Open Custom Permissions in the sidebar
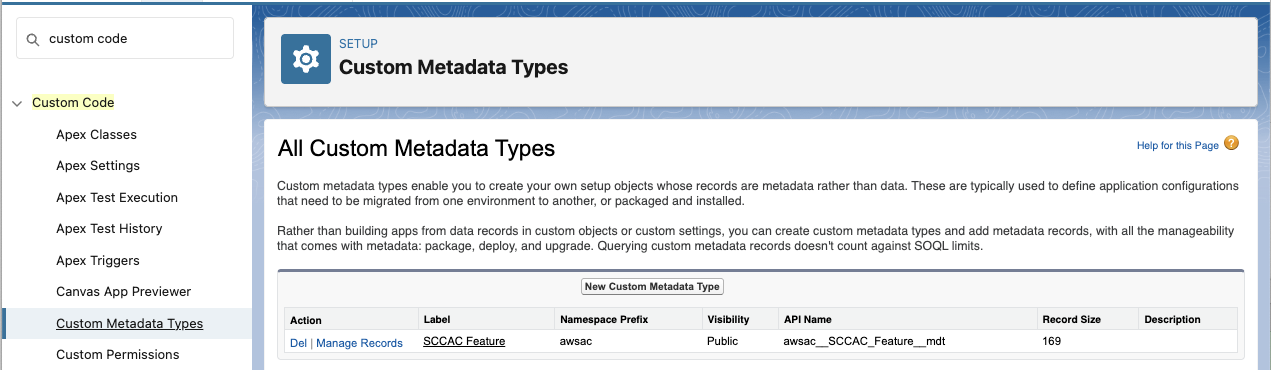Image resolution: width=1271 pixels, height=370 pixels. 118,355
